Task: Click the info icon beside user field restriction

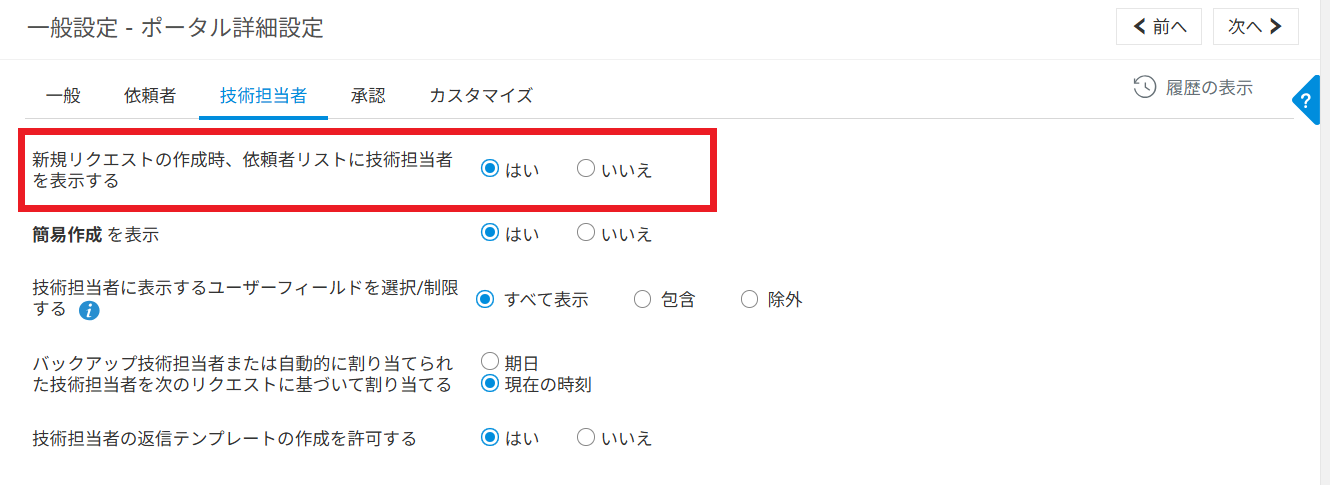Action: pyautogui.click(x=89, y=311)
